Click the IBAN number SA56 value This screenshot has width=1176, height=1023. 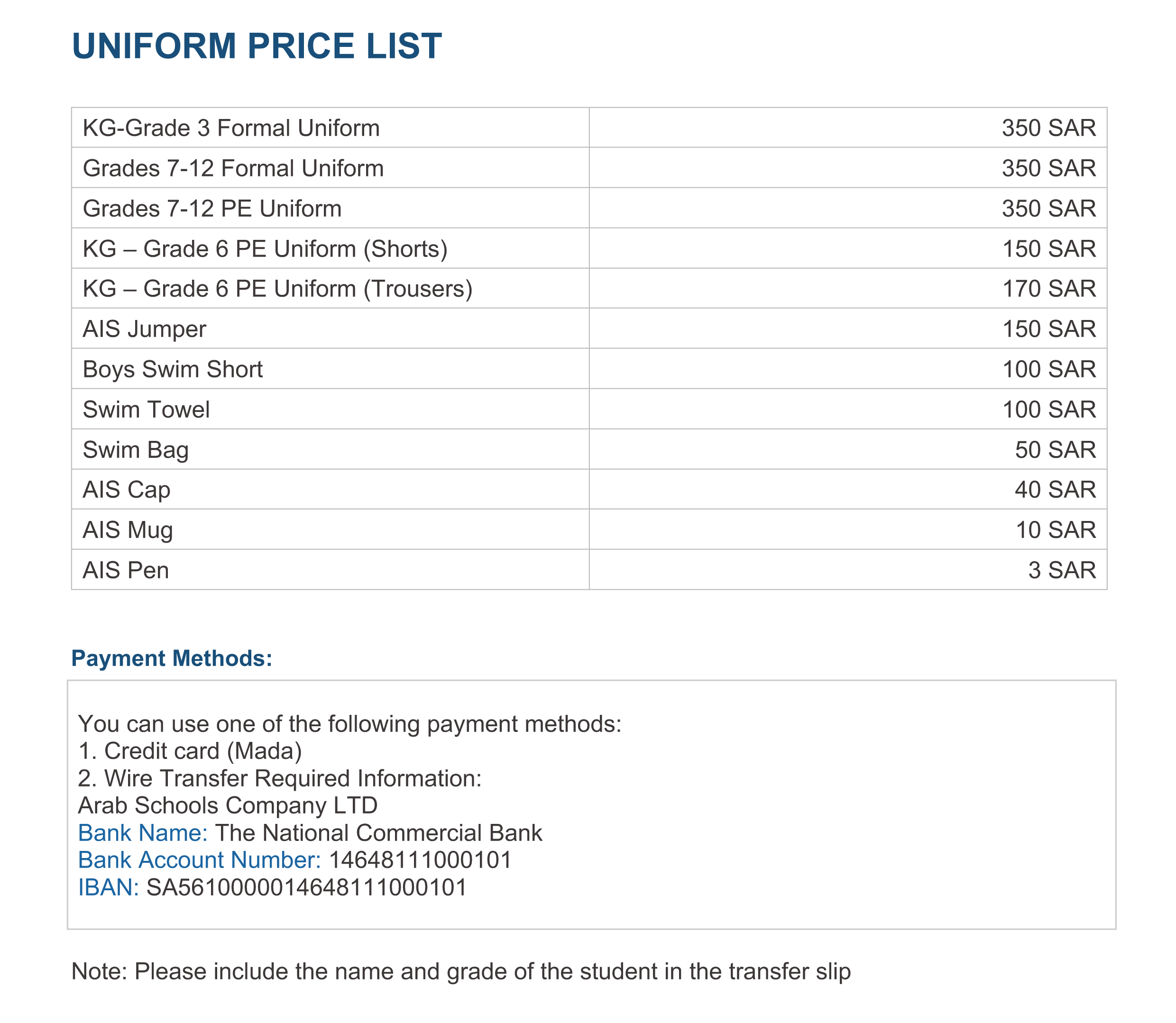tap(307, 887)
